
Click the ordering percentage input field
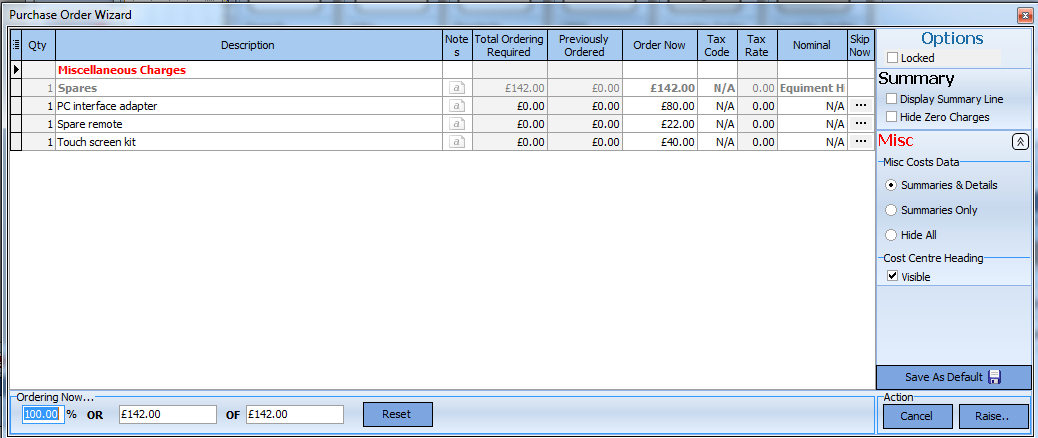coord(42,414)
